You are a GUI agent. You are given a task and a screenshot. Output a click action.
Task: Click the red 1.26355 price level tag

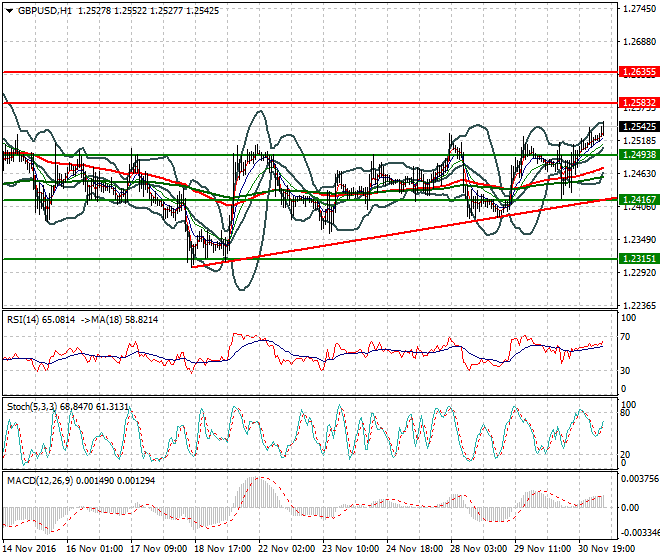click(639, 72)
